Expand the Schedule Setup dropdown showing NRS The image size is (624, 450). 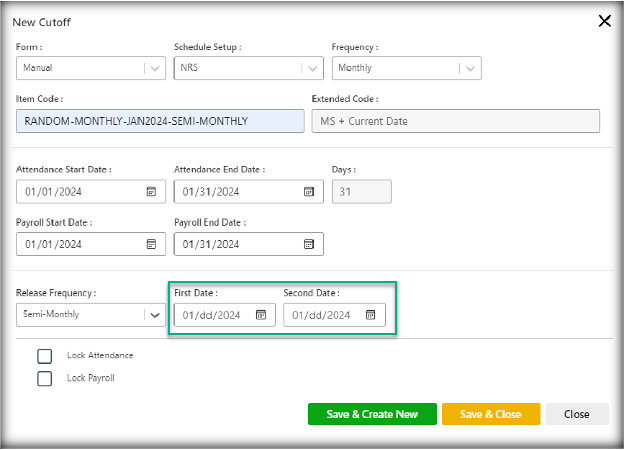[312, 68]
